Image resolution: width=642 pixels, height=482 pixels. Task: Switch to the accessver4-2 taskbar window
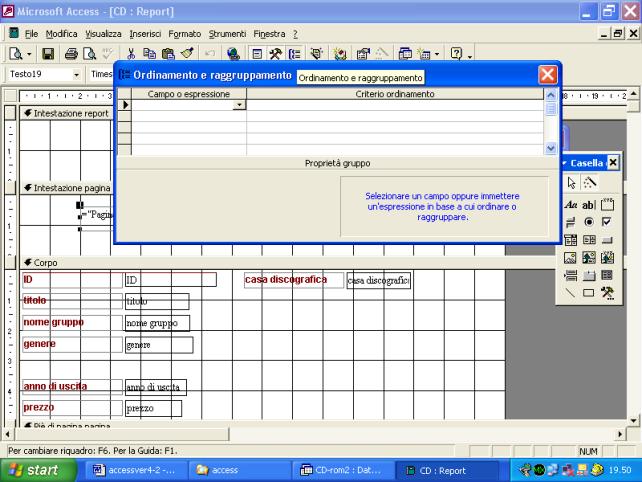pos(137,470)
